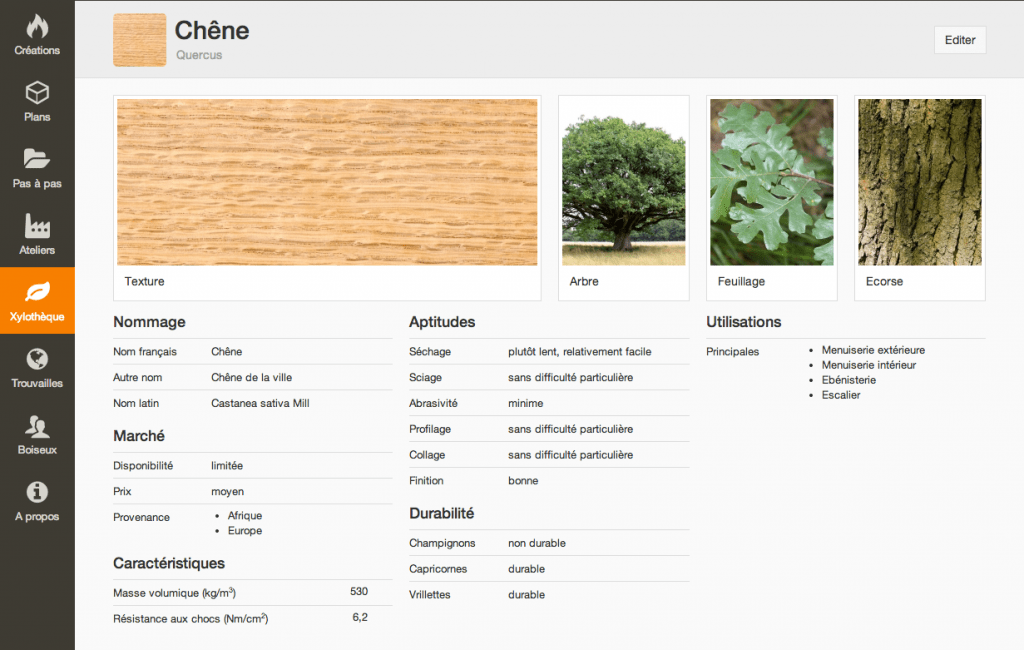Click the Menuiserie extérieure list item
The width and height of the screenshot is (1024, 650).
(873, 350)
